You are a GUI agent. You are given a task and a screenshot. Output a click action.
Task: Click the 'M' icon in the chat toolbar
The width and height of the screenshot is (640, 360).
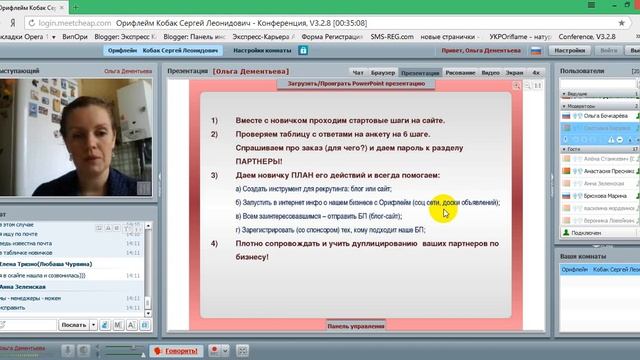(118, 325)
